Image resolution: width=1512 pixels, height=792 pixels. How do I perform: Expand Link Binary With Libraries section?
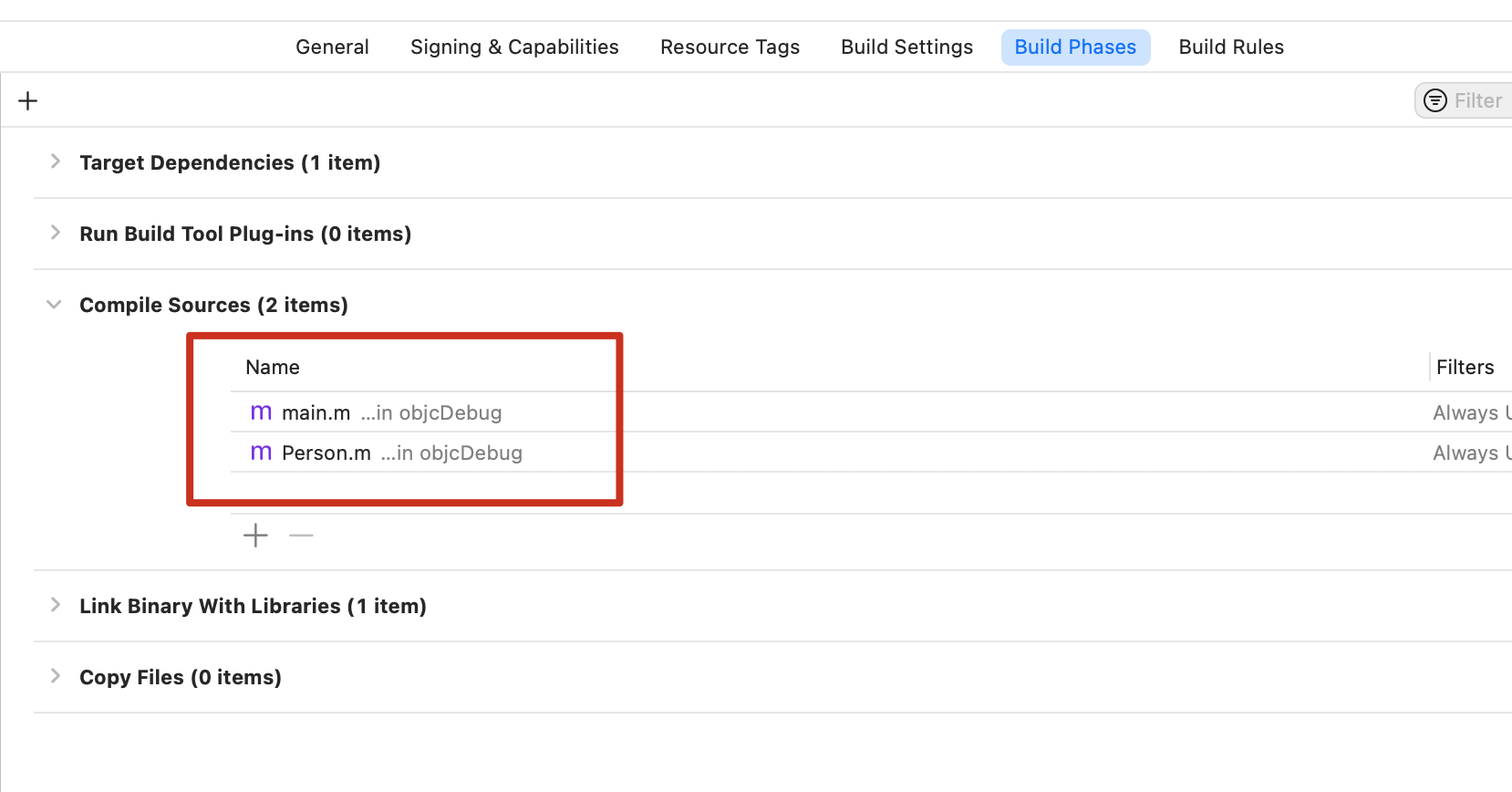pos(56,605)
